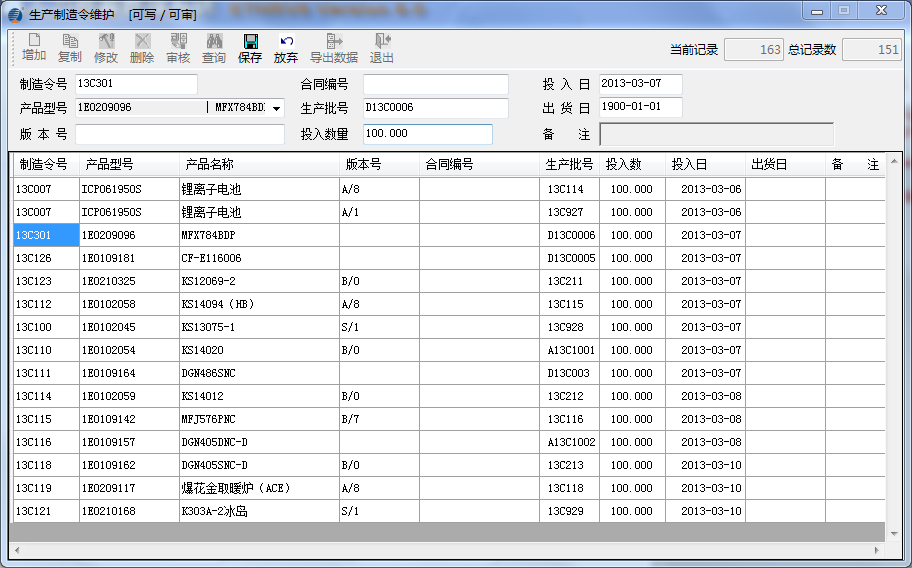Click the empty 合同编号 input field
Image resolution: width=912 pixels, height=568 pixels.
coord(435,84)
